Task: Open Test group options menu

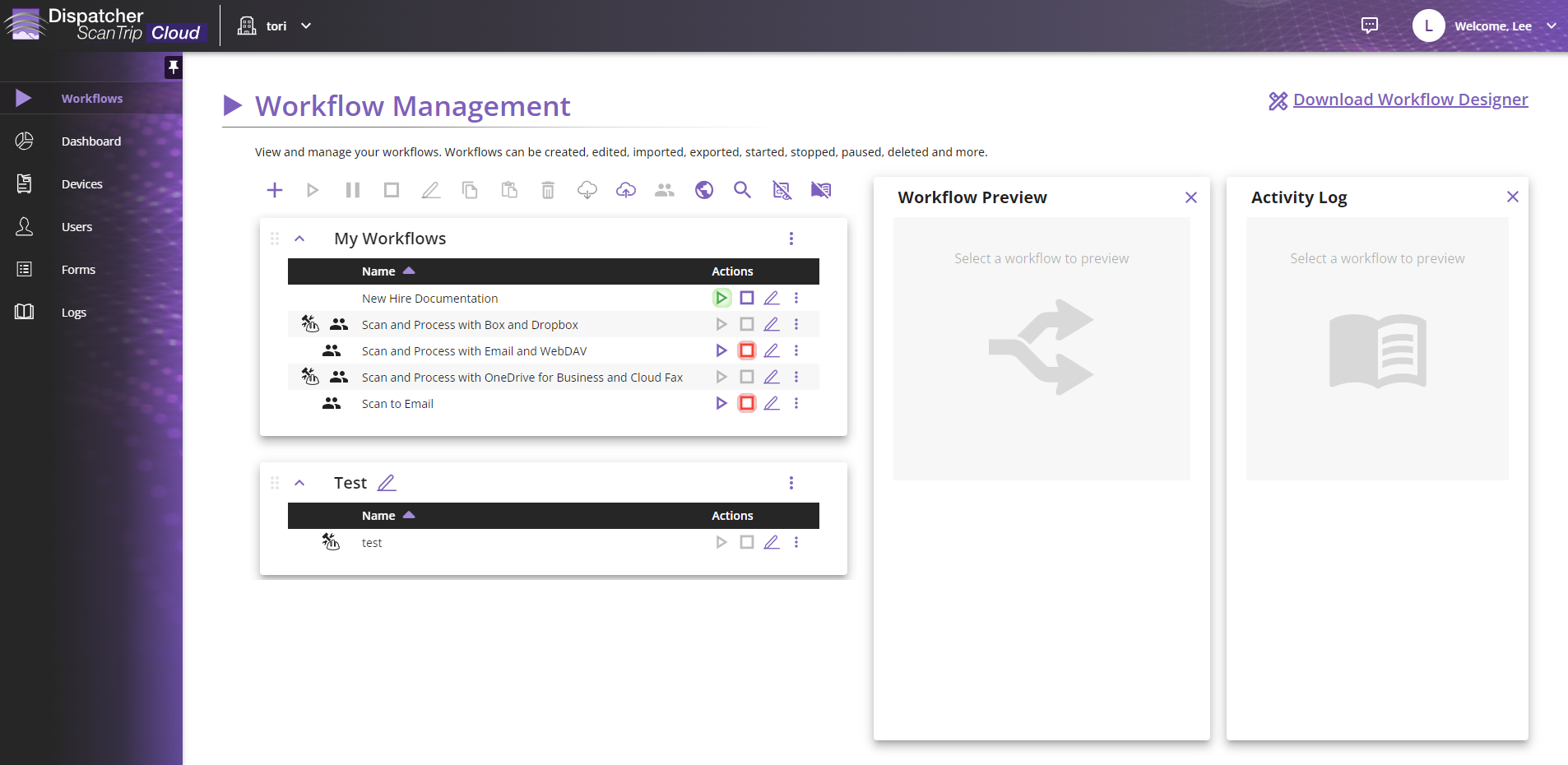Action: point(791,483)
